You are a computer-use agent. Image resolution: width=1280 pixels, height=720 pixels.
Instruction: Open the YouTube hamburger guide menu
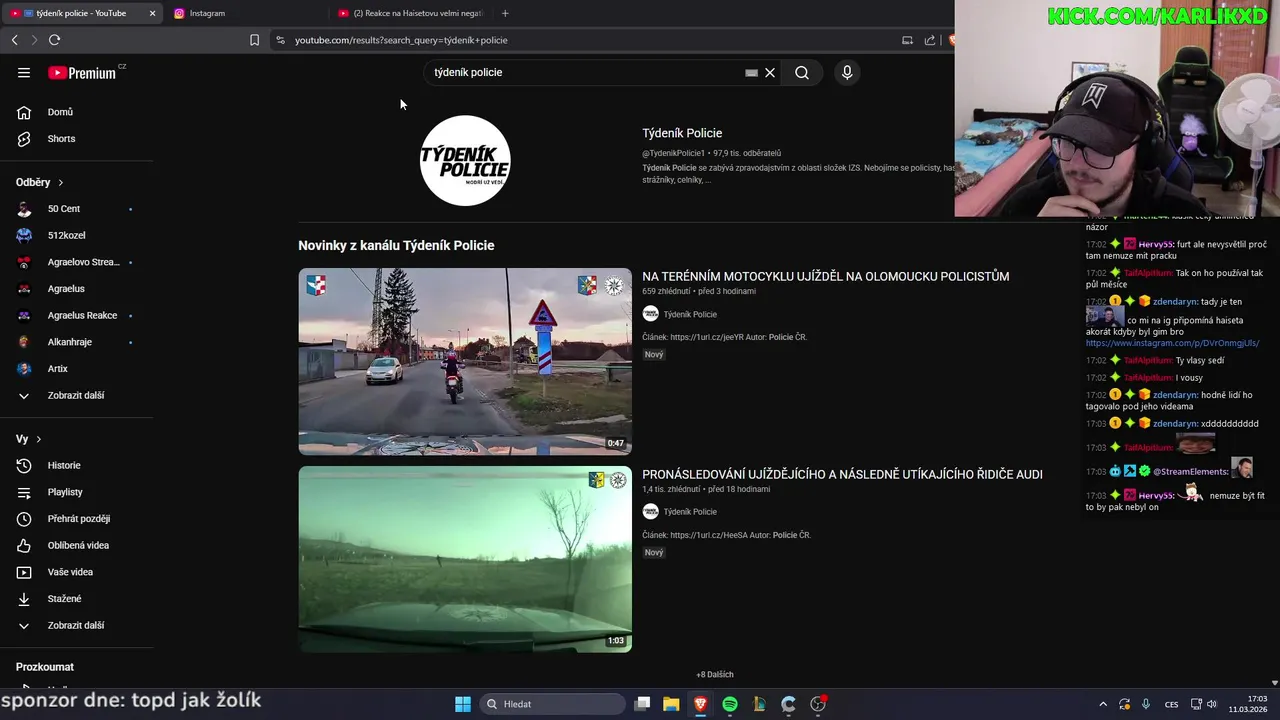click(24, 72)
